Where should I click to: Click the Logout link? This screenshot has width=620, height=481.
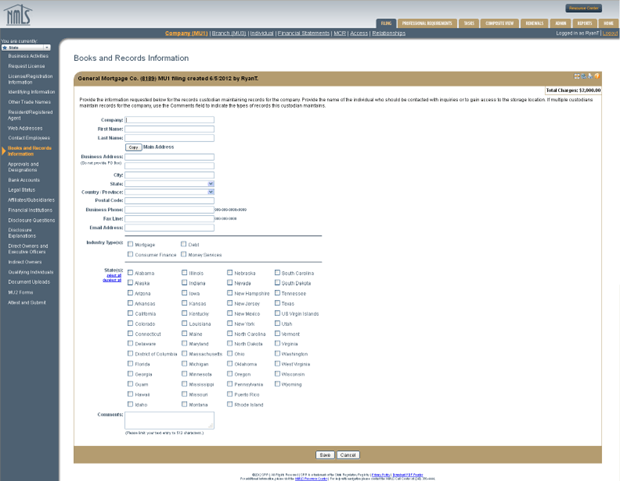[x=610, y=33]
